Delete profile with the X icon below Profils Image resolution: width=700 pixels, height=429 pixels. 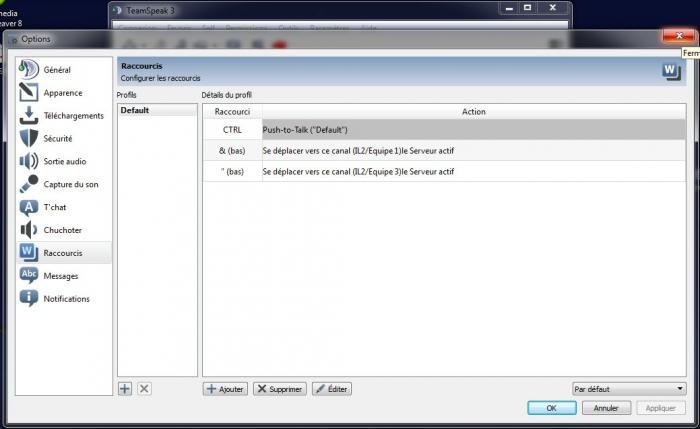click(x=144, y=389)
